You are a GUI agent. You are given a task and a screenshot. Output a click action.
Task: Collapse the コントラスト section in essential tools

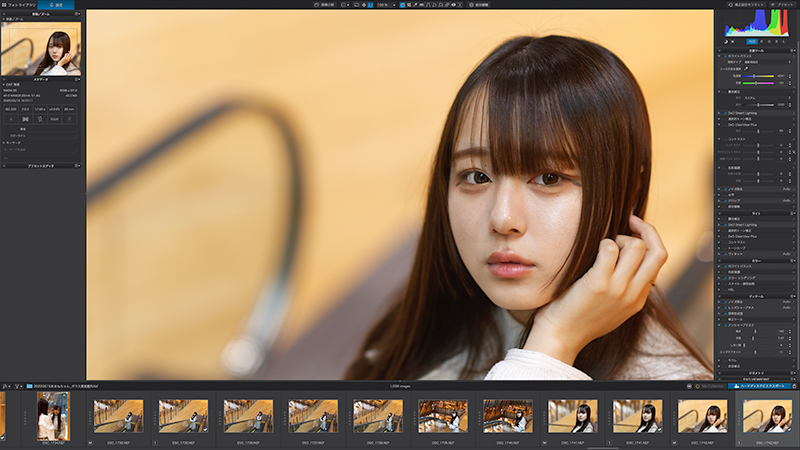pyautogui.click(x=719, y=139)
